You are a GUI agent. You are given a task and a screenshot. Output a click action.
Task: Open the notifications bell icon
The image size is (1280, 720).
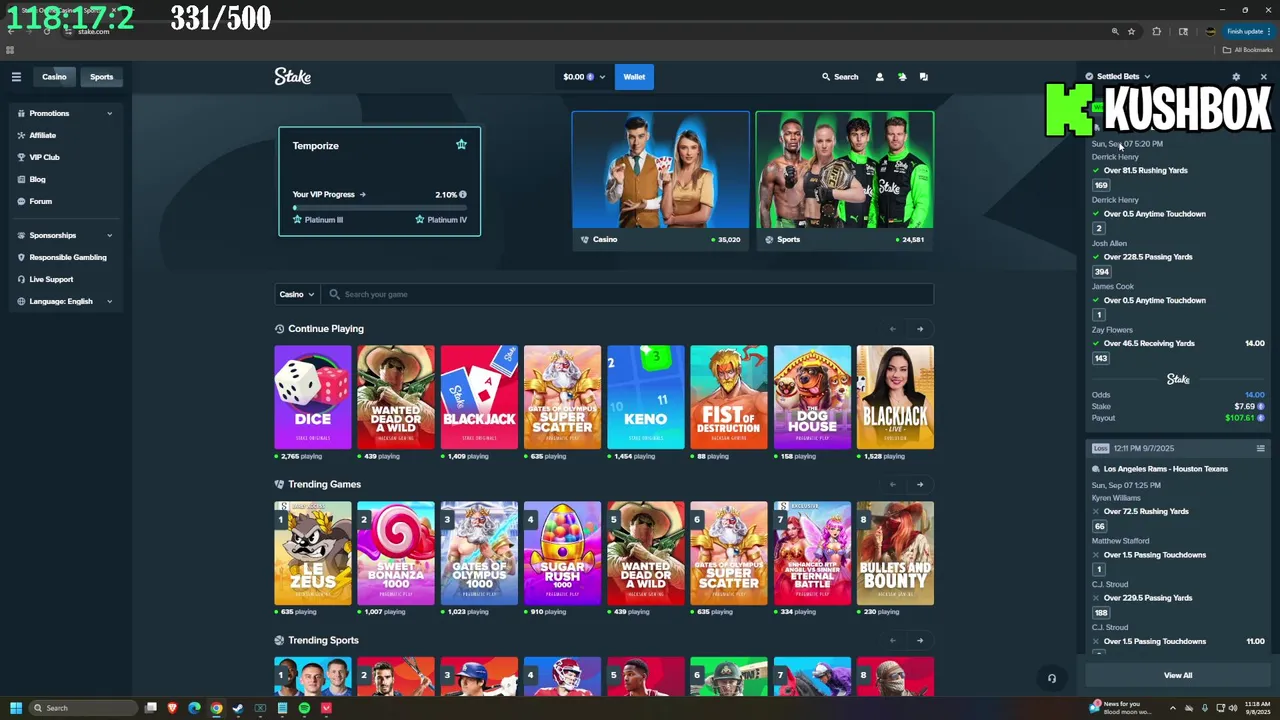(902, 77)
